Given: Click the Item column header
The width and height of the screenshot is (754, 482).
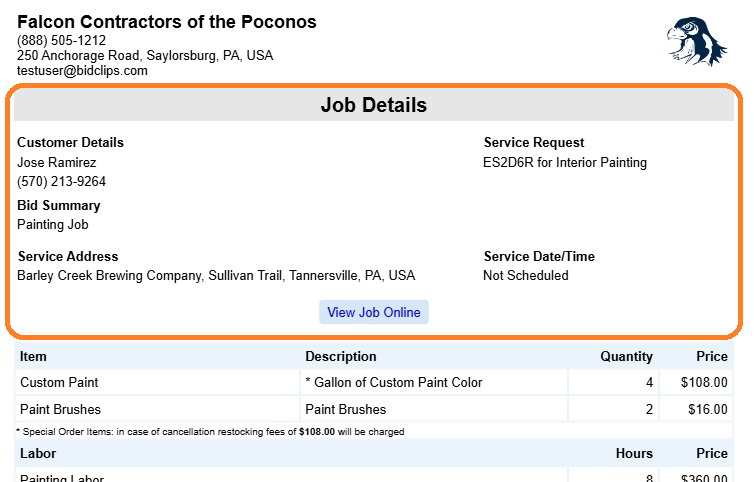Looking at the screenshot, I should [33, 356].
